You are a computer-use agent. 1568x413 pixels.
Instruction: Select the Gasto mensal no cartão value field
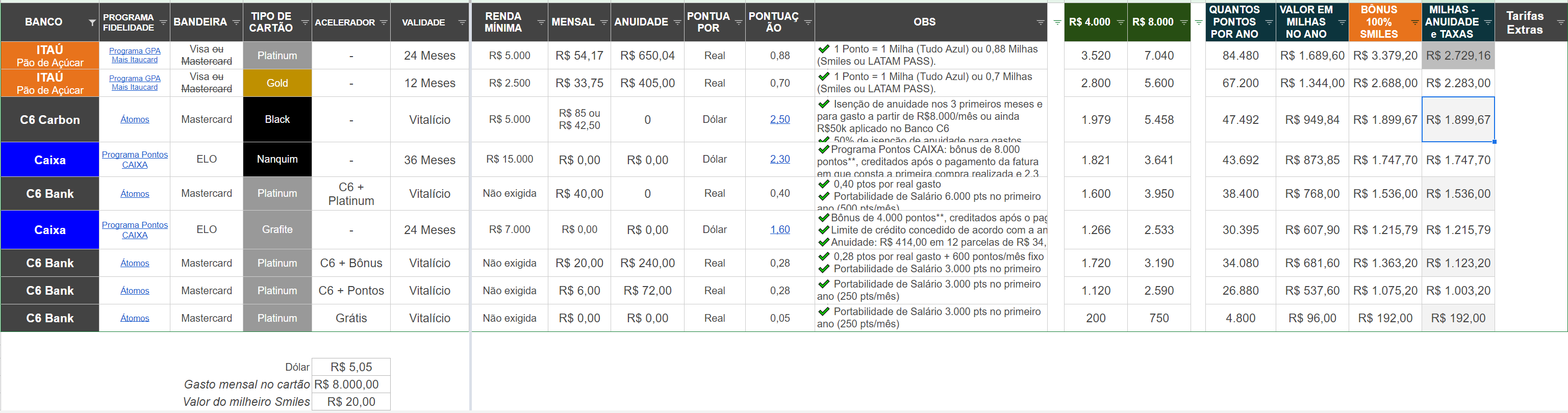tap(351, 384)
